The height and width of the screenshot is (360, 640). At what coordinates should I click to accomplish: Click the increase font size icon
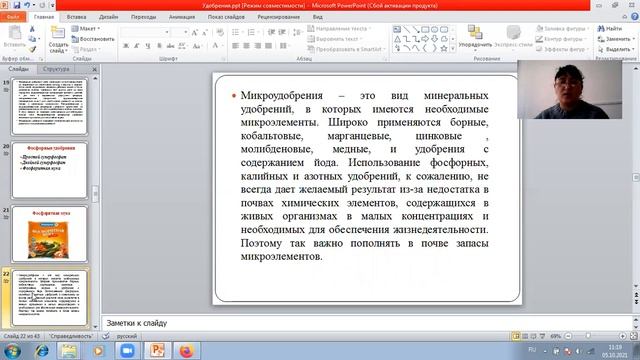pos(195,32)
